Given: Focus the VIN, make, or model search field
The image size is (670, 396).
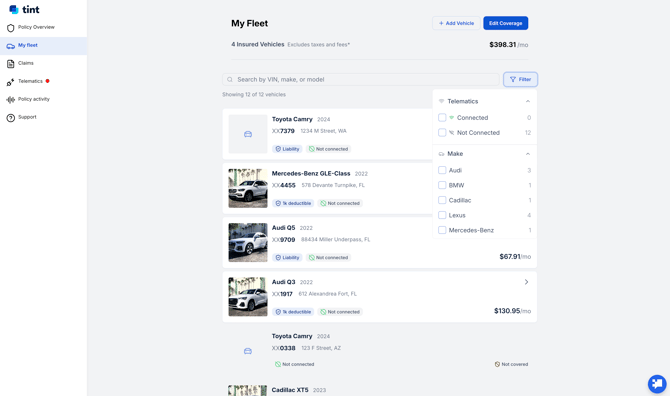Looking at the screenshot, I should tap(361, 79).
